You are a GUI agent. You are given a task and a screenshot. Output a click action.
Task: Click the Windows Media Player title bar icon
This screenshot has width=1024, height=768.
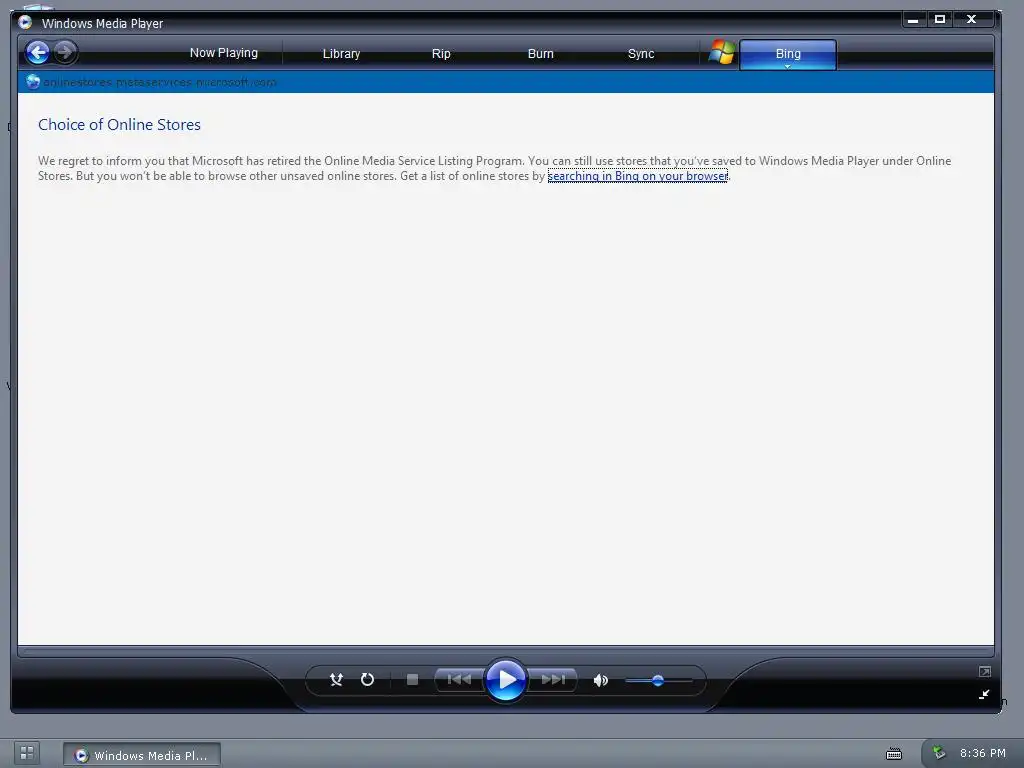(25, 22)
